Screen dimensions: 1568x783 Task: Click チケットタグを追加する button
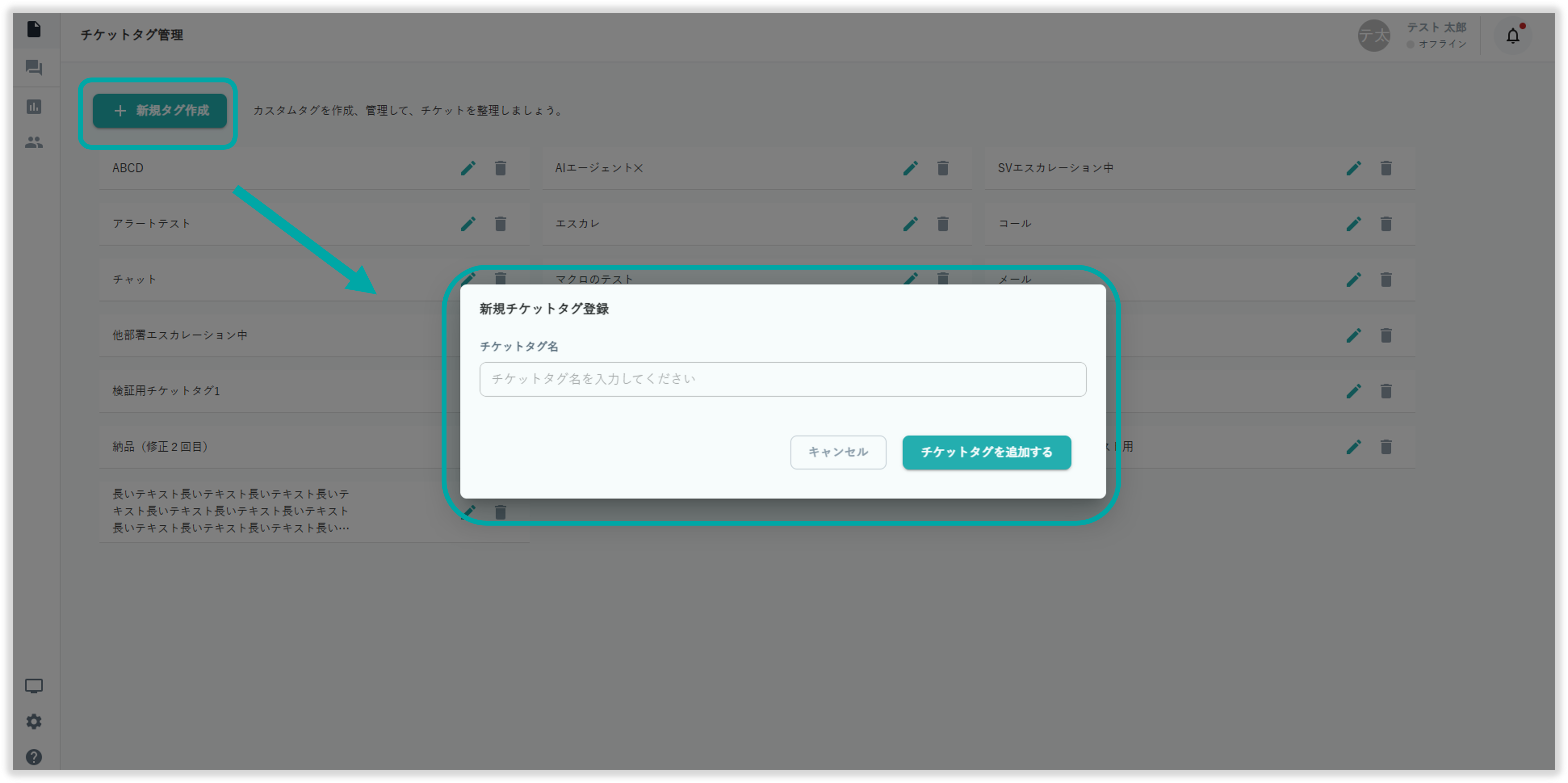986,452
